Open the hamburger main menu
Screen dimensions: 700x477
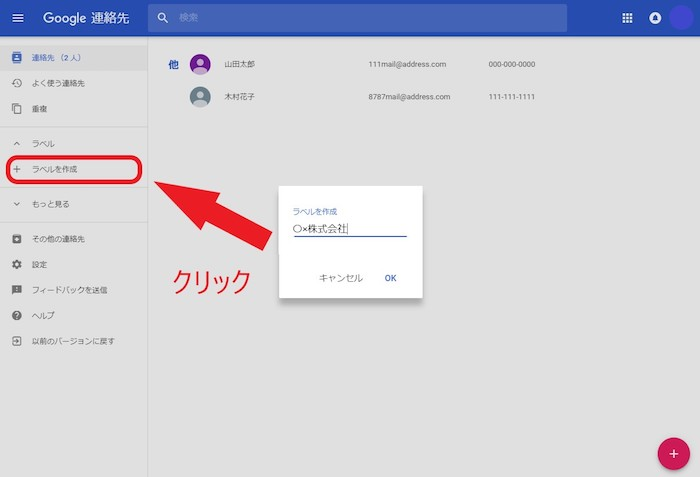point(18,18)
